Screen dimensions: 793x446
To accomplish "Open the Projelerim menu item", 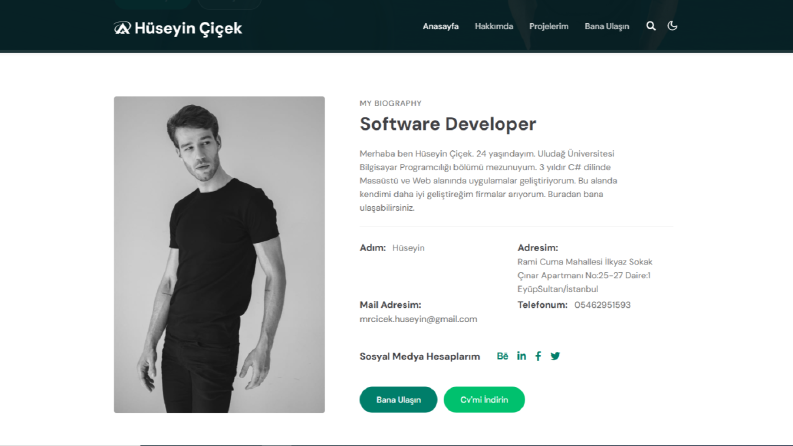I will click(549, 26).
